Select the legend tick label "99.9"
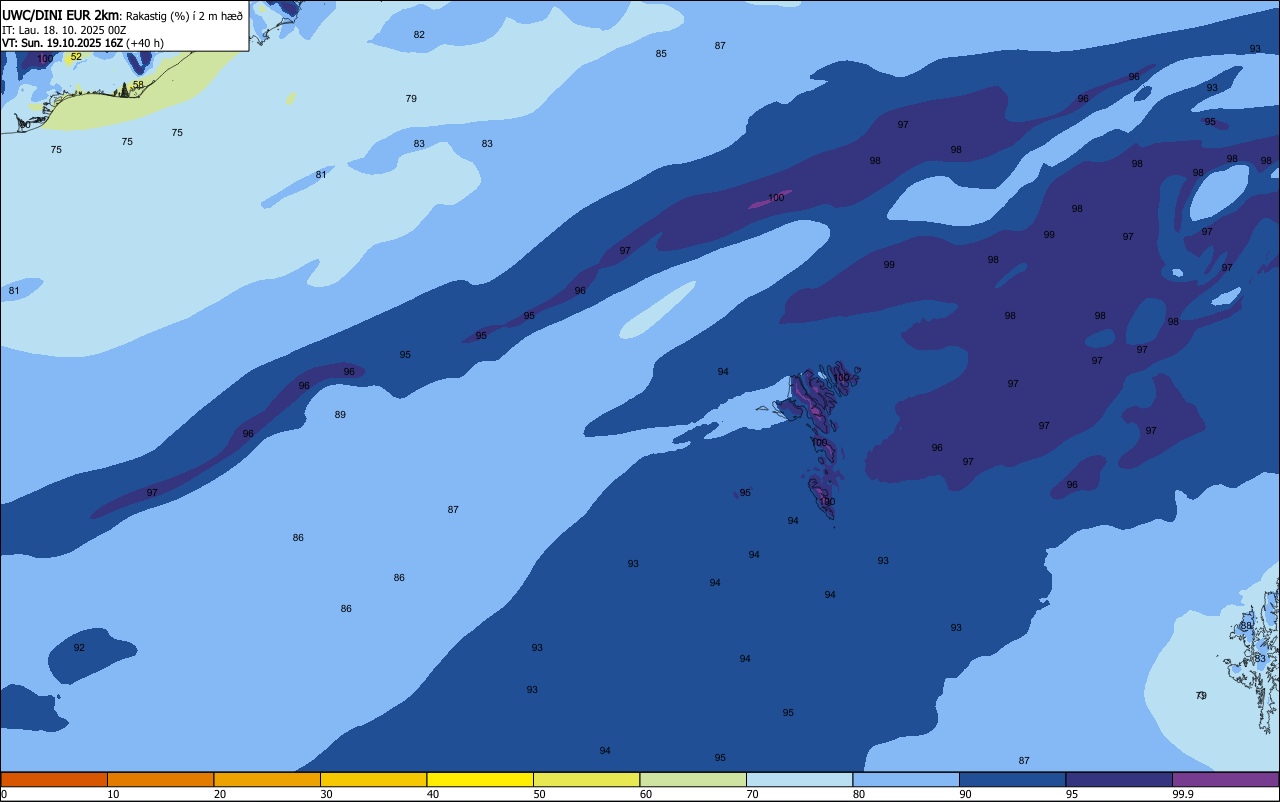The image size is (1280, 802). pos(1183,794)
